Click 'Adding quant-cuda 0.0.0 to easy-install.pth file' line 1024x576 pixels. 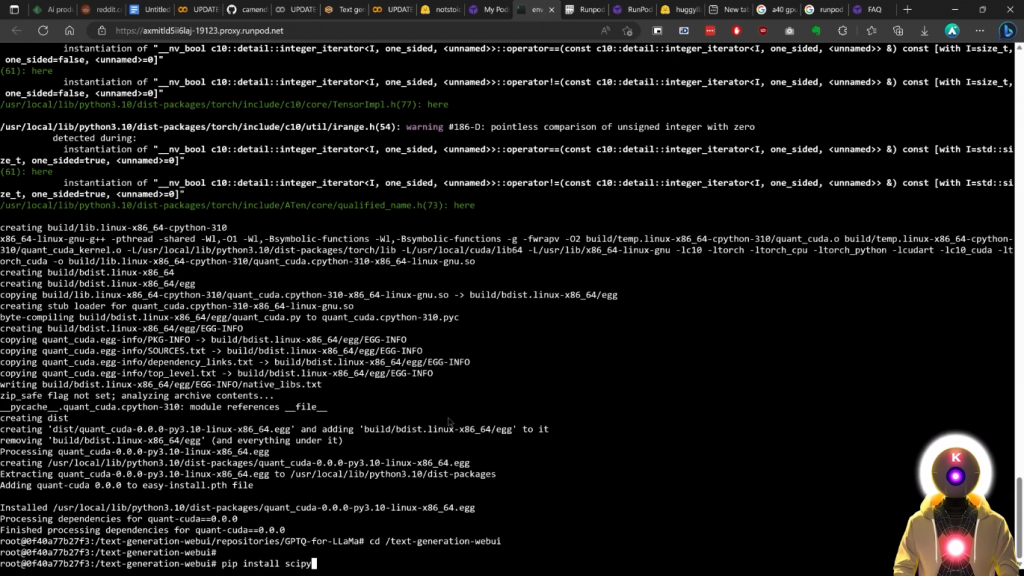tap(127, 485)
